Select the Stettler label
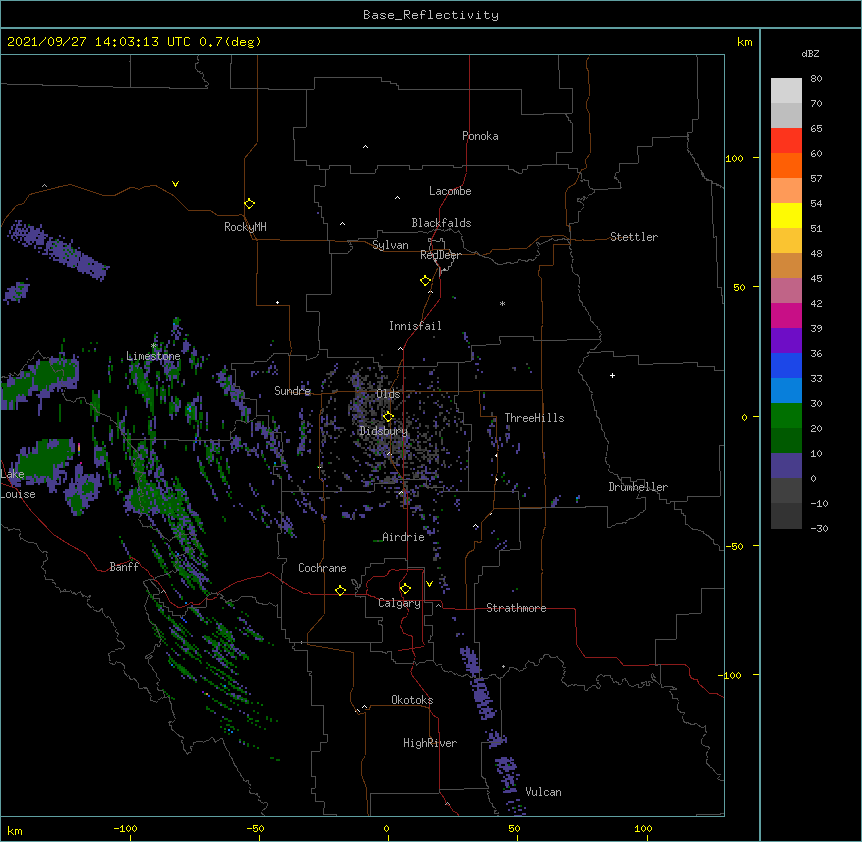The image size is (862, 842). point(634,237)
